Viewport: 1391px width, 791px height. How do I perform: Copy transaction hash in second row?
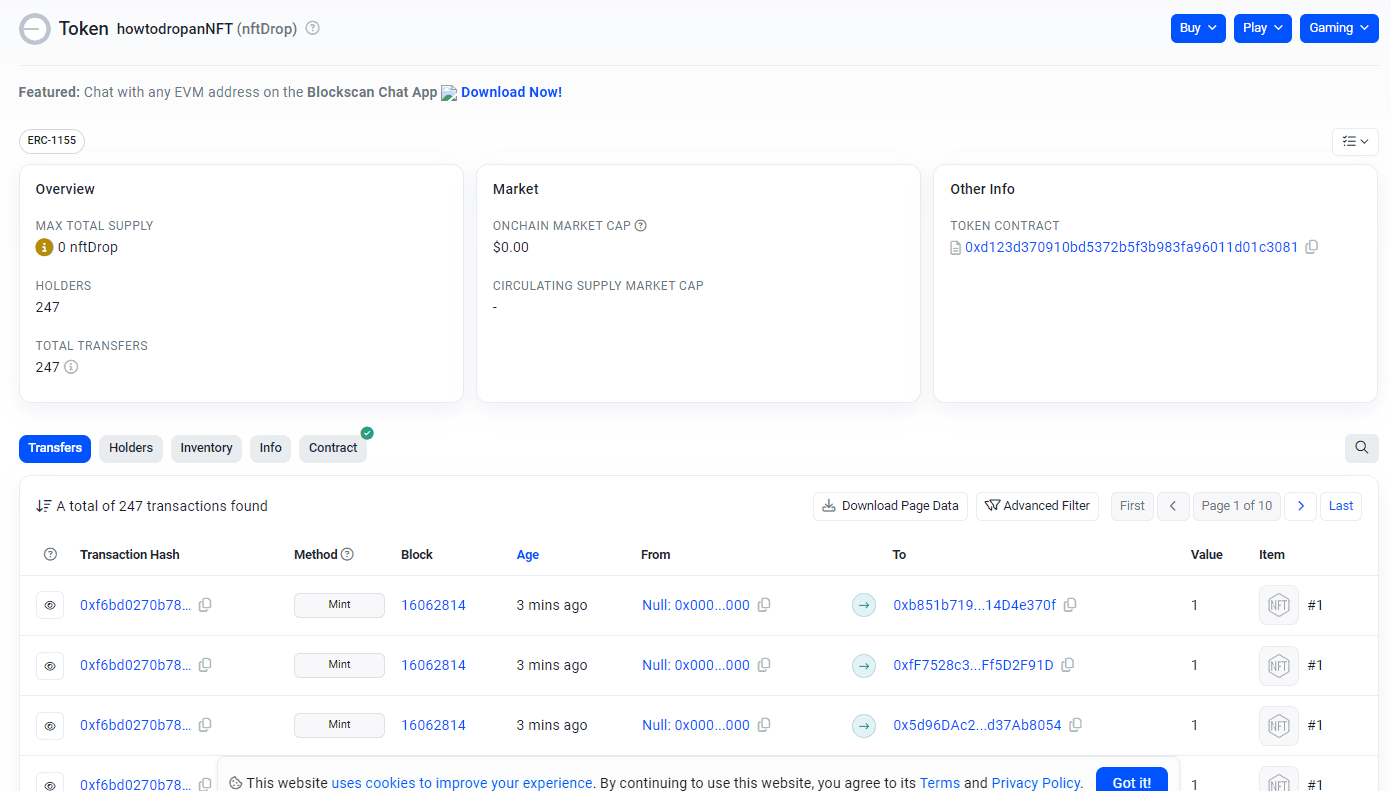point(205,665)
